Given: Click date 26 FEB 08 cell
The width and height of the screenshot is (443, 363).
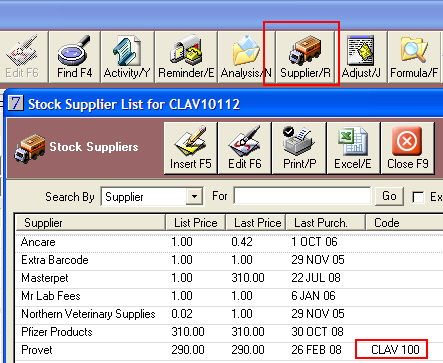Looking at the screenshot, I should click(316, 350).
